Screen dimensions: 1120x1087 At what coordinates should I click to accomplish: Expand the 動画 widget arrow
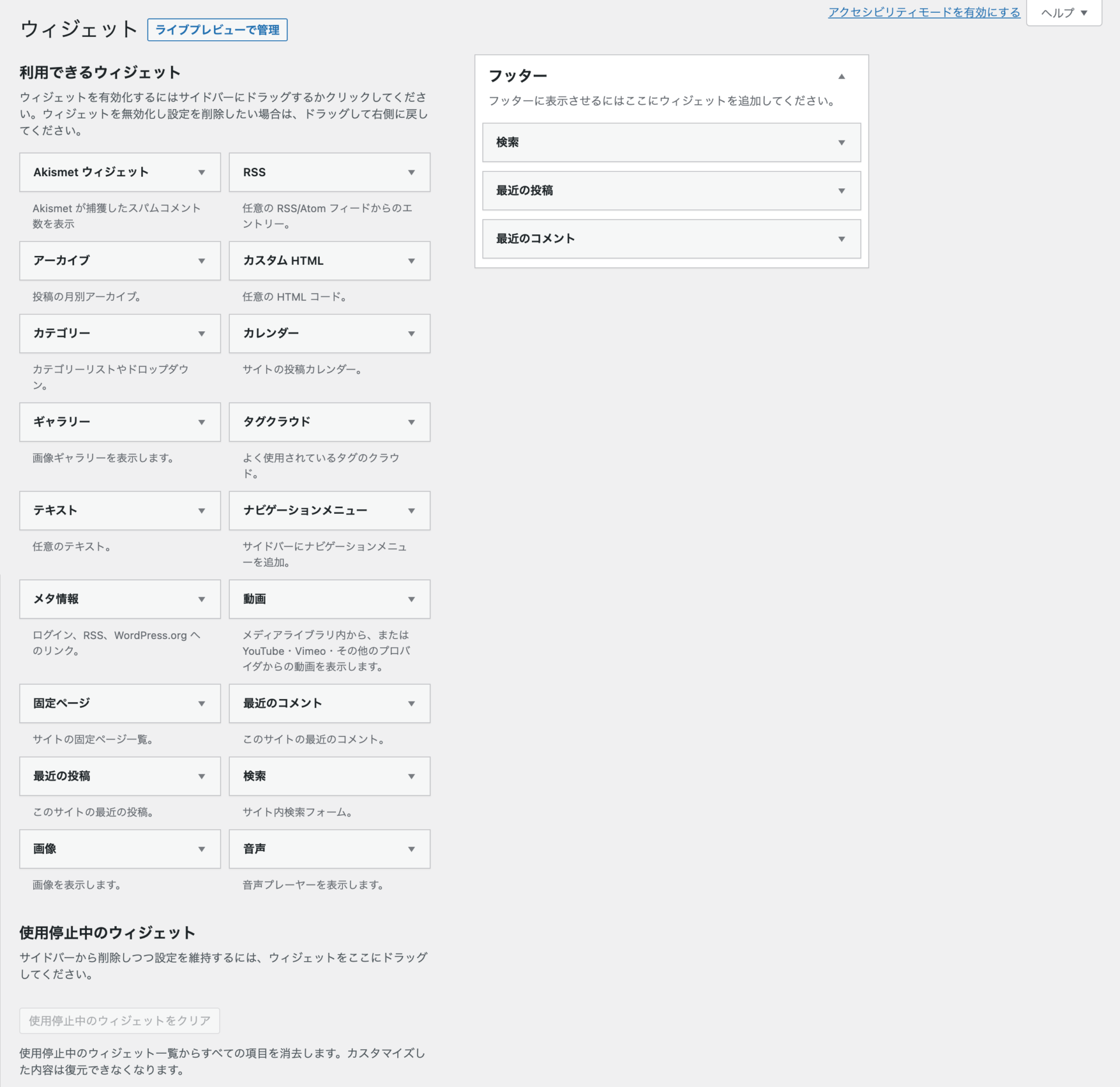pos(411,599)
